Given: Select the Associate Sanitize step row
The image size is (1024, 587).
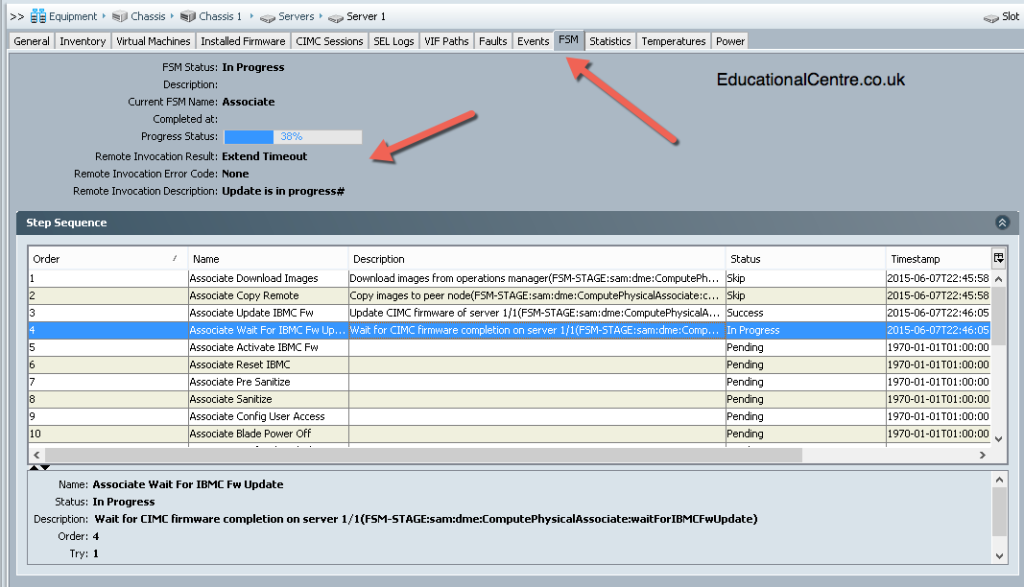Looking at the screenshot, I should click(x=509, y=399).
